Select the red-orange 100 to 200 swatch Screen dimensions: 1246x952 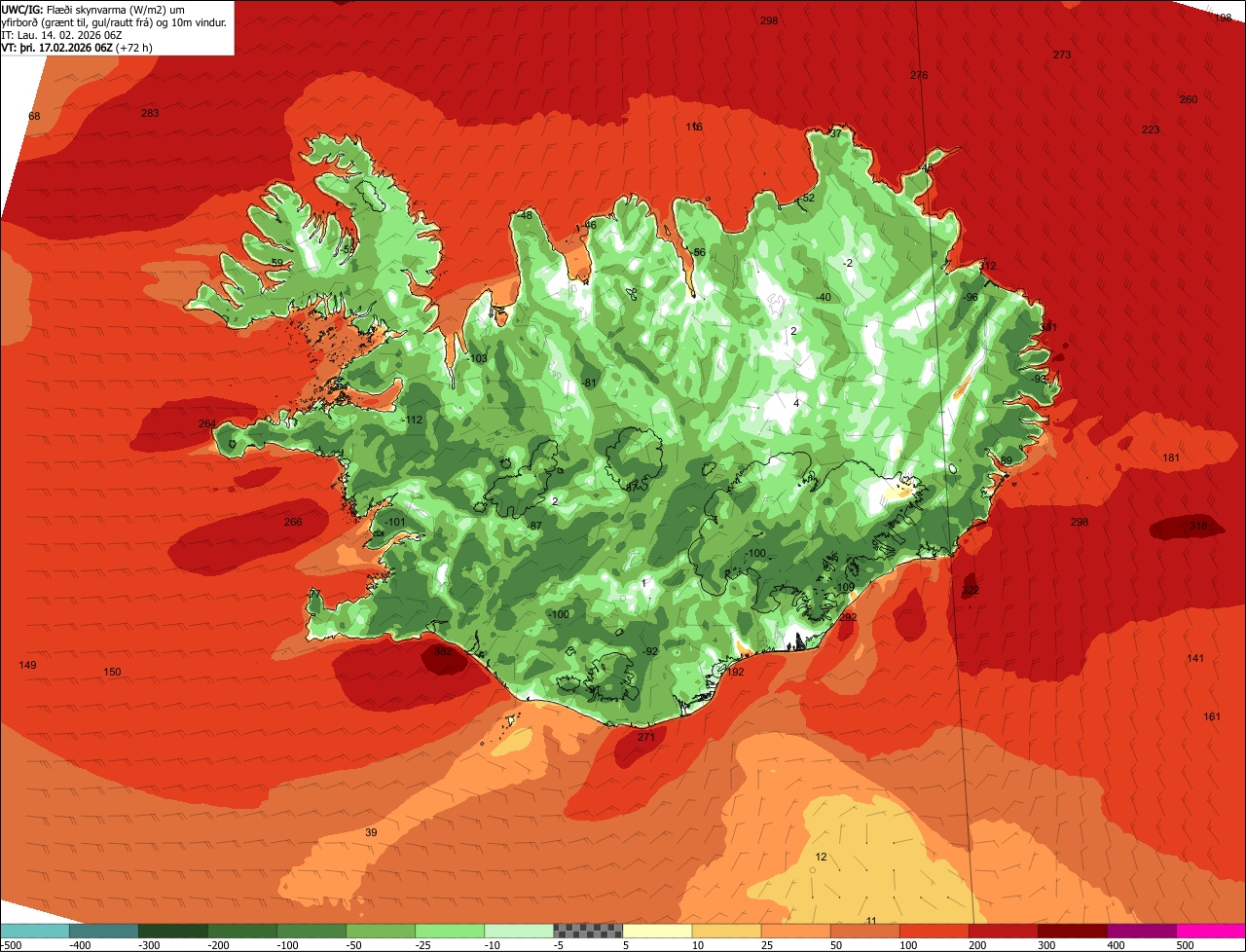click(933, 931)
